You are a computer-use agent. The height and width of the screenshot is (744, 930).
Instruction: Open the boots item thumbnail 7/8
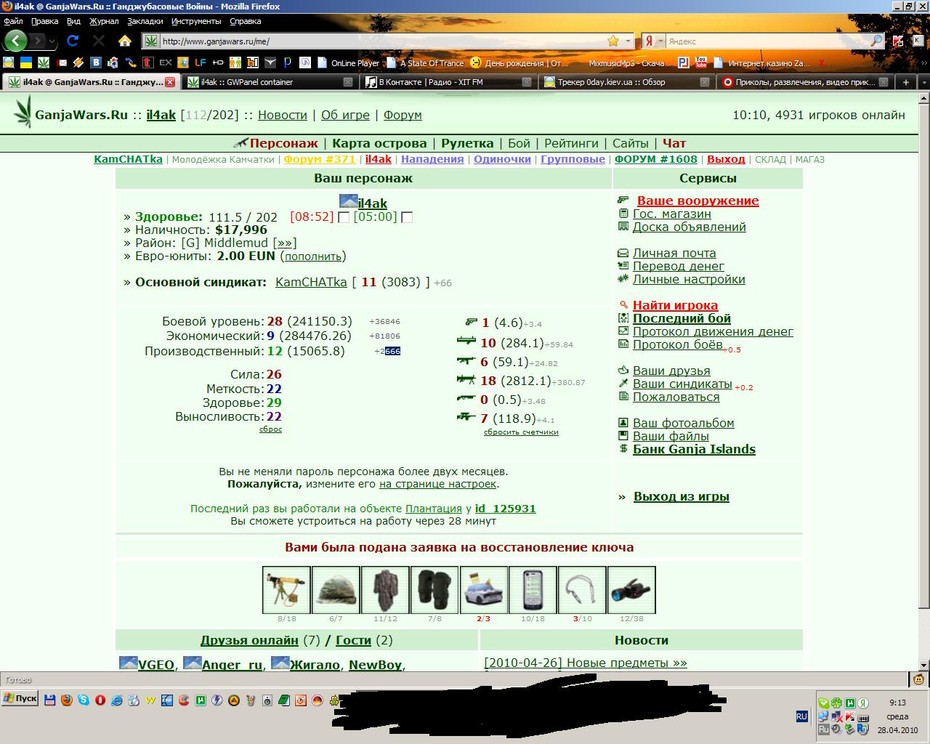point(434,589)
